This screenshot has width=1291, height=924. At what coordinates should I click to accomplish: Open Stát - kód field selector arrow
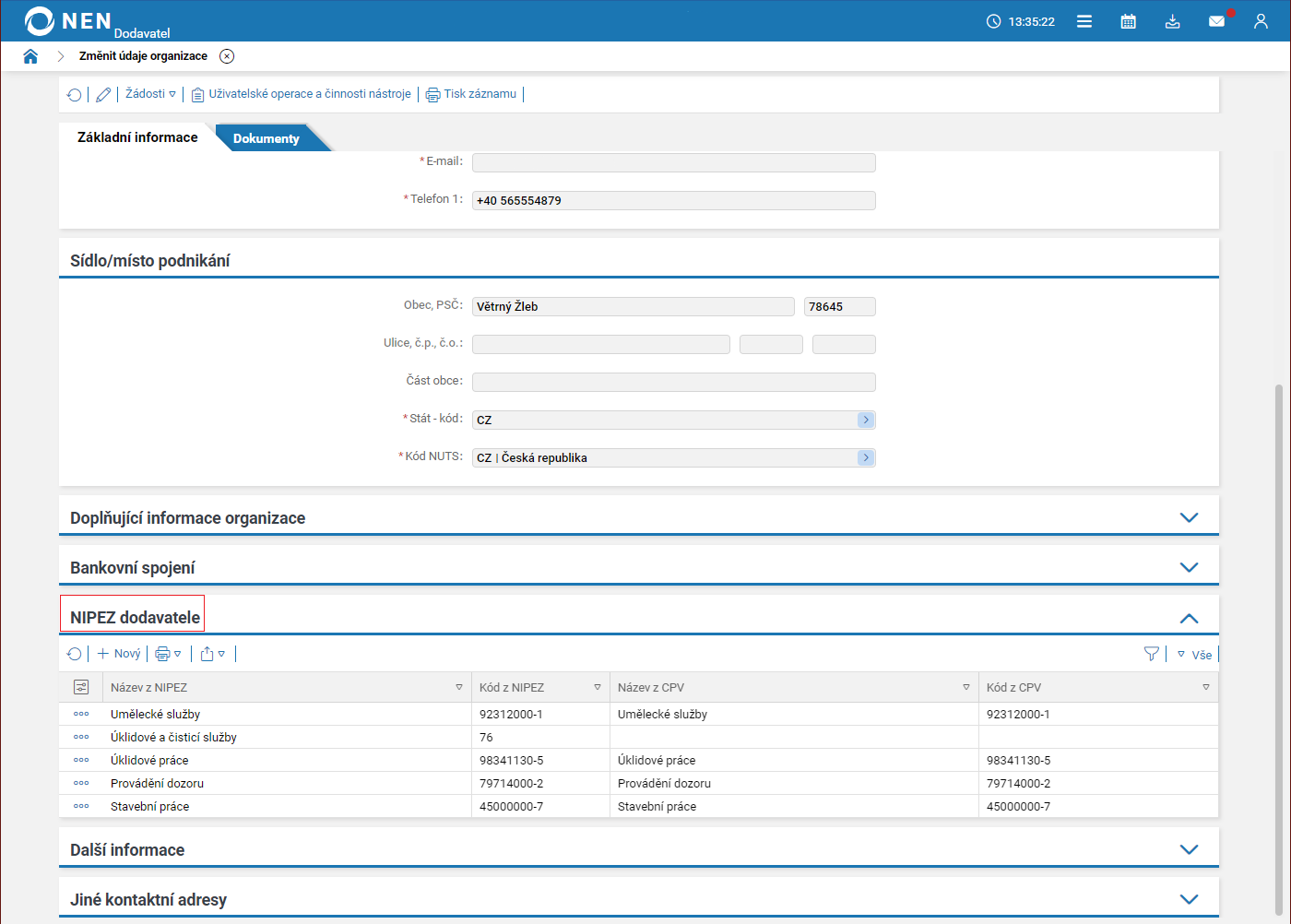tap(865, 420)
